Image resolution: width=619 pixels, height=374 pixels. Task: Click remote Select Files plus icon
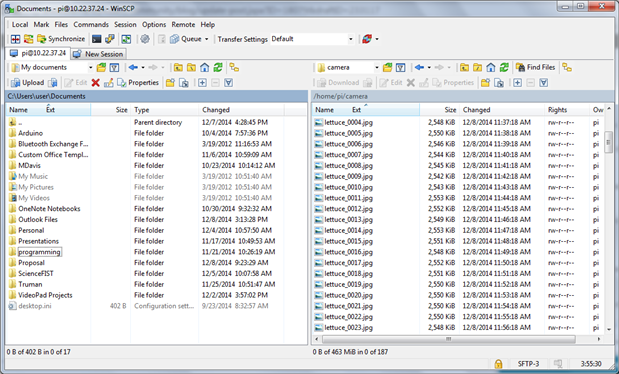(518, 83)
